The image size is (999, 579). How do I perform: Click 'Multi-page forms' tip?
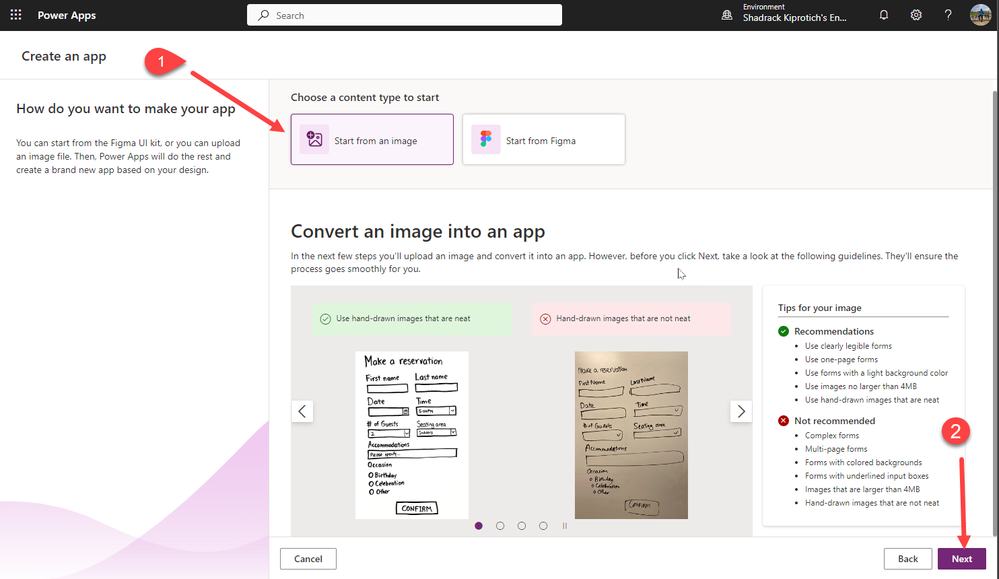click(x=836, y=449)
